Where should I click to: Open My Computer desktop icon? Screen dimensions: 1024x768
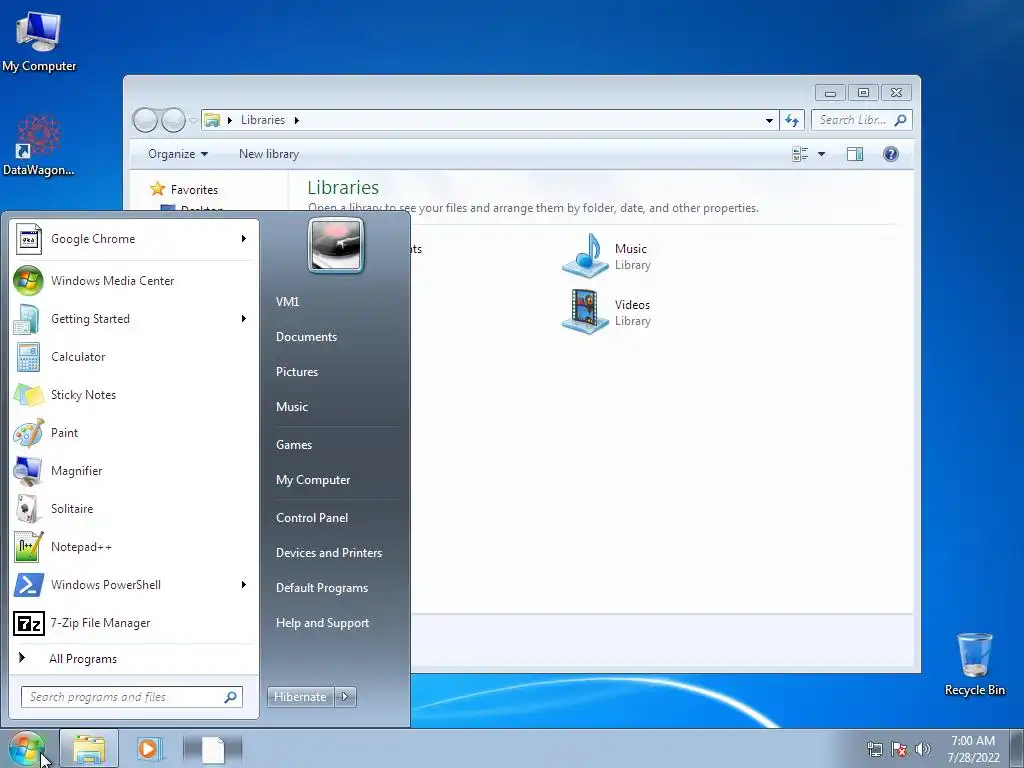click(39, 42)
